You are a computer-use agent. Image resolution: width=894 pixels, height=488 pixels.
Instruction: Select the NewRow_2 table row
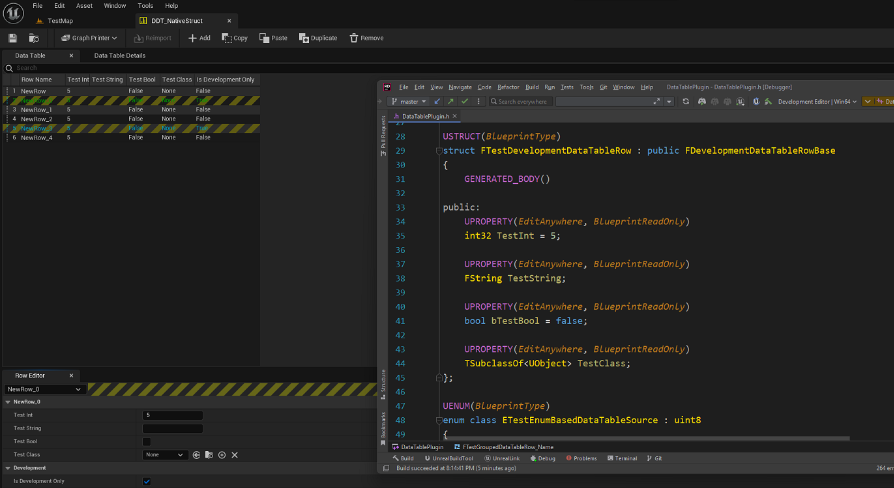131,119
